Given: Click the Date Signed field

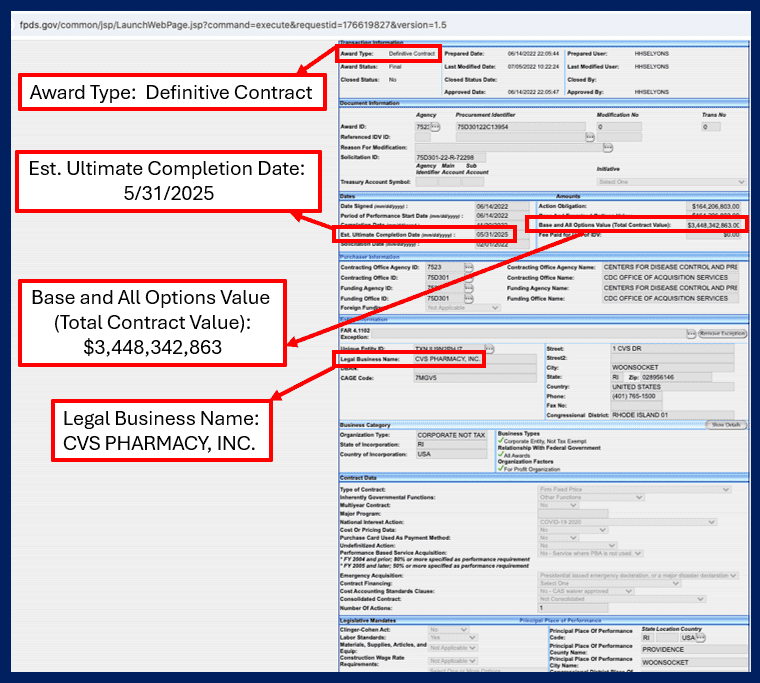Looking at the screenshot, I should click(502, 206).
